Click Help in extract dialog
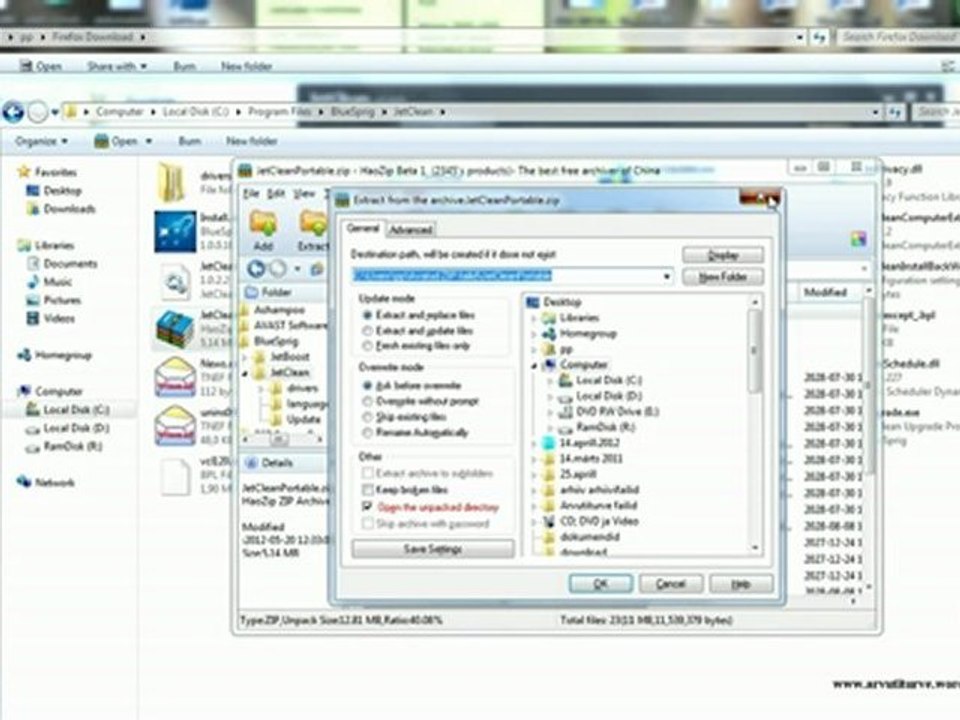Screen dimensions: 960x720 [741, 583]
